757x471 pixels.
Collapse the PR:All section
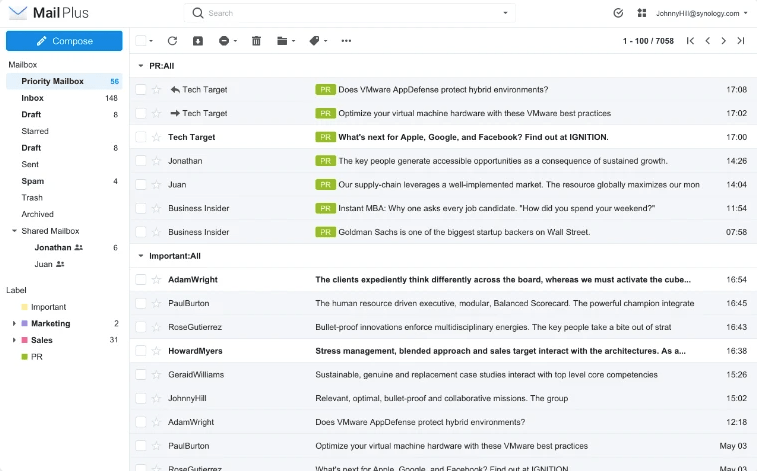pos(140,66)
